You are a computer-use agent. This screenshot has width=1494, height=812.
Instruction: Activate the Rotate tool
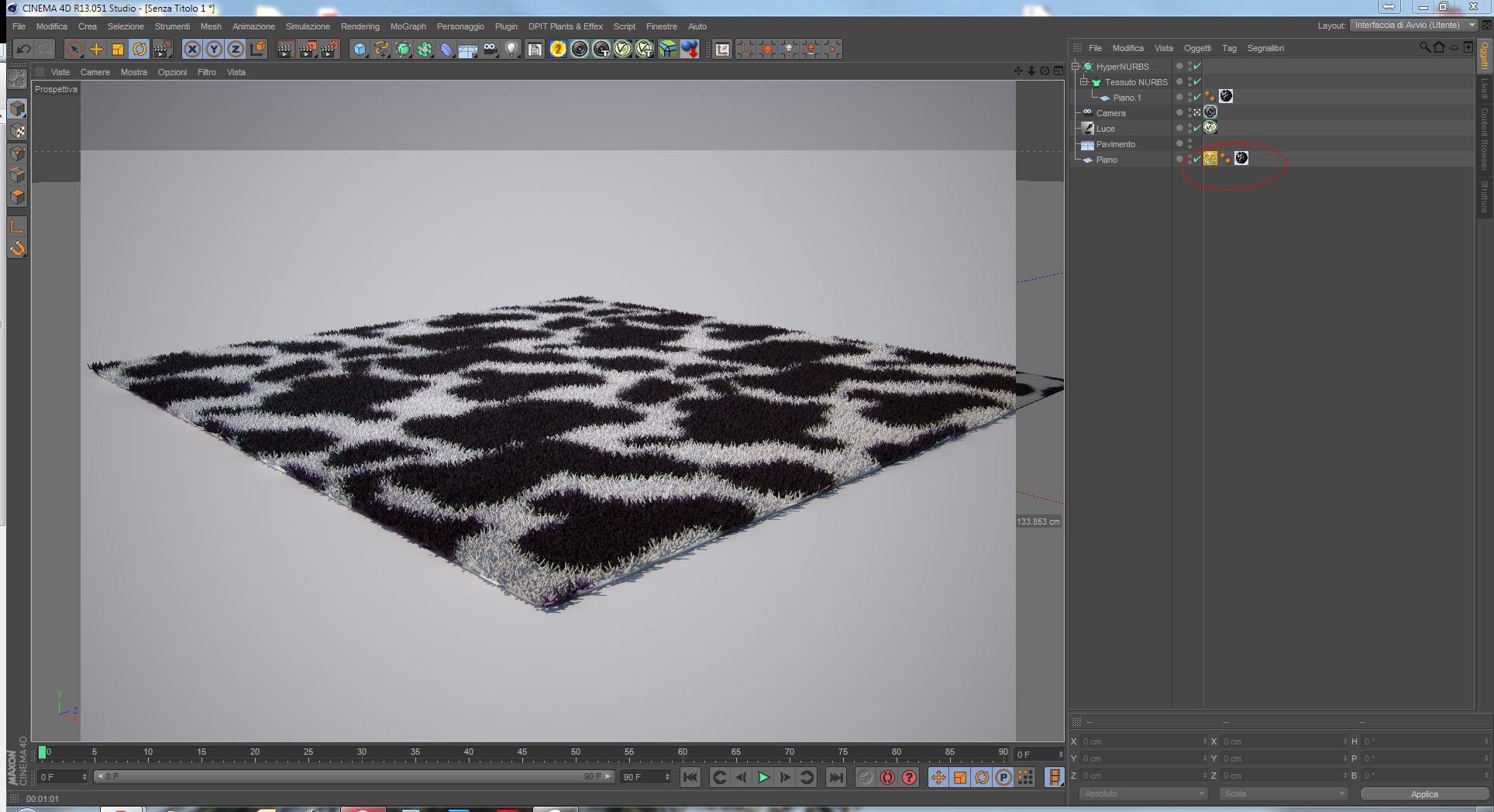(139, 50)
